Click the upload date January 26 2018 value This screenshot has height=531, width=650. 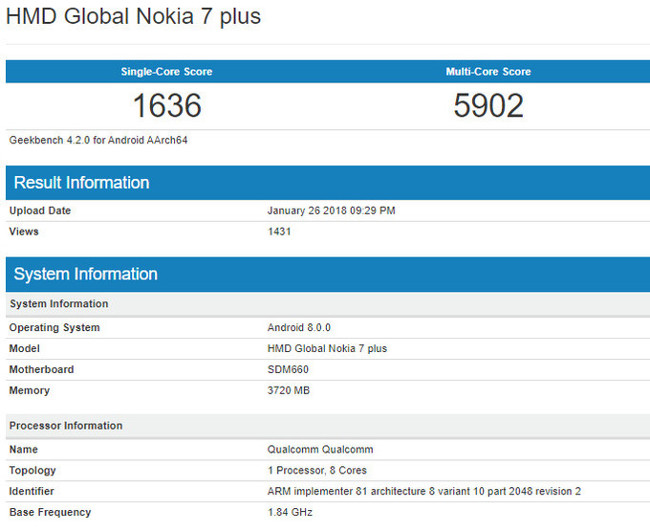tap(331, 211)
